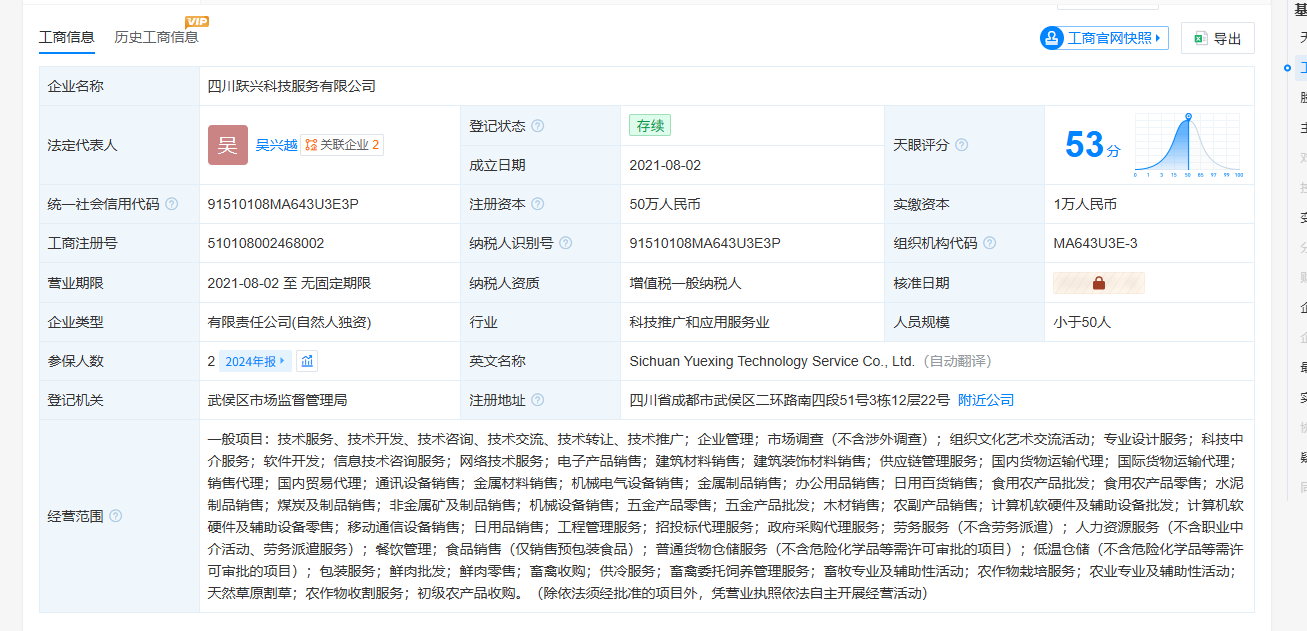1307x631 pixels.
Task: Click the help icon next to 注册资本
Action: [538, 204]
